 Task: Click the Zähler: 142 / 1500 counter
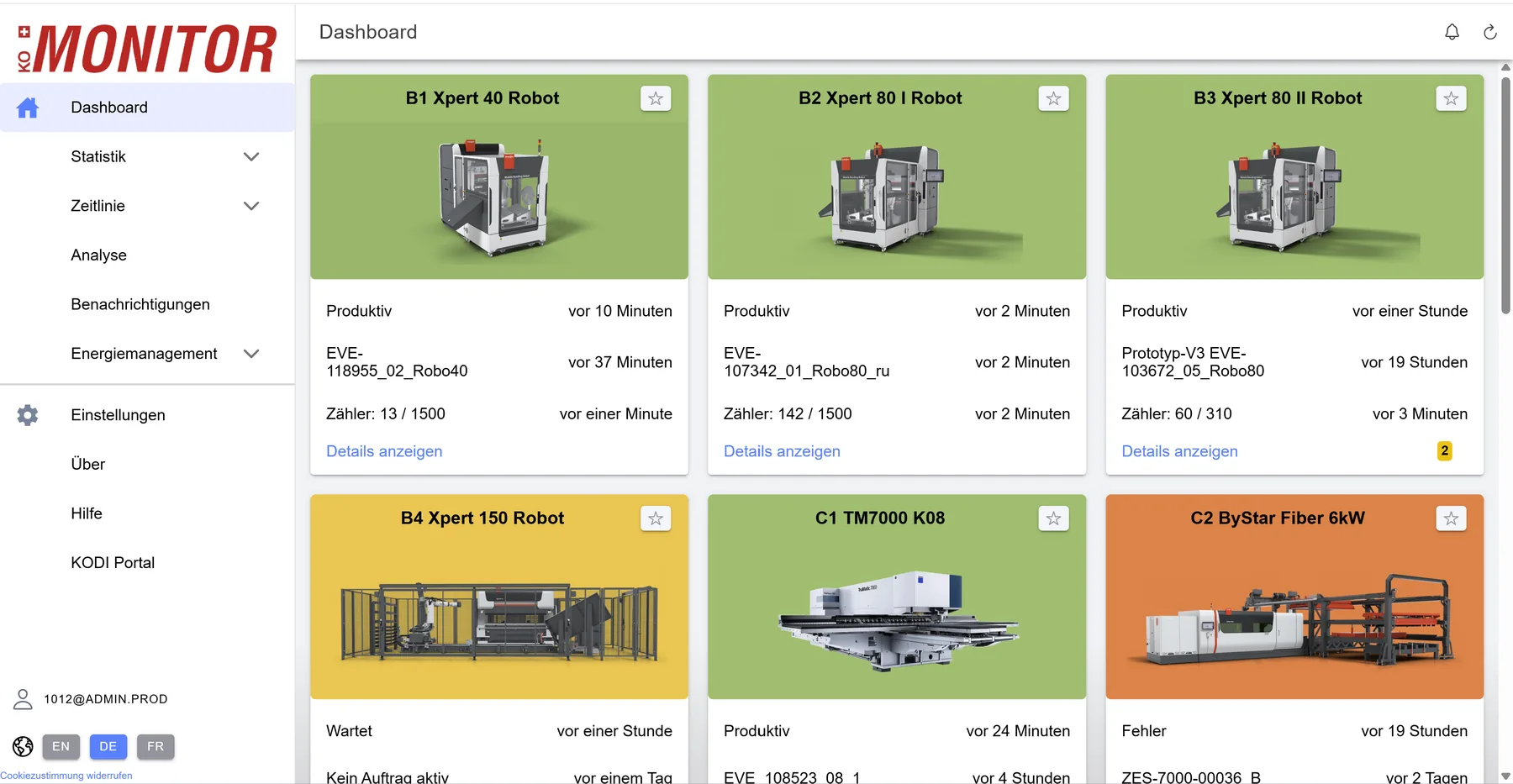(788, 414)
